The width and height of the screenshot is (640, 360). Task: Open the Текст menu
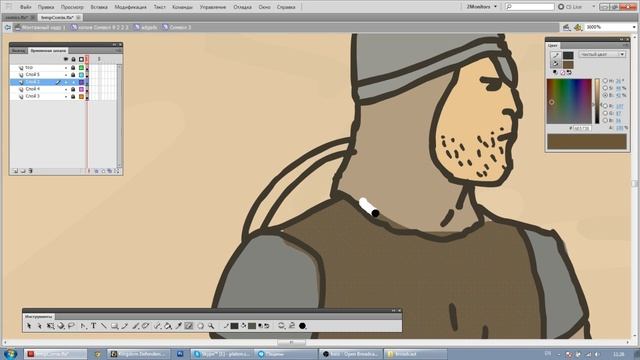click(160, 7)
